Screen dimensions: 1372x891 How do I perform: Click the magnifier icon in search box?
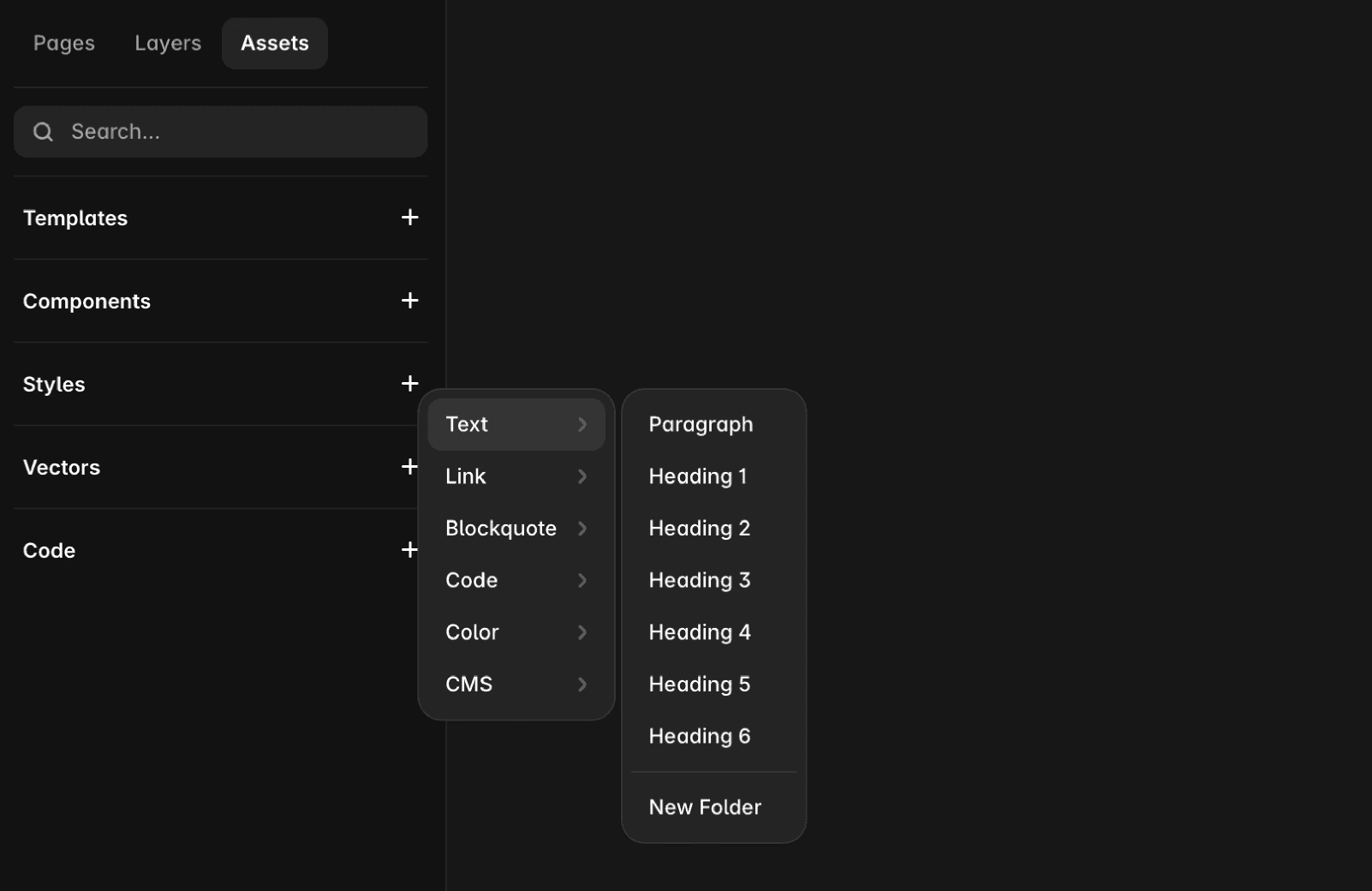click(43, 132)
